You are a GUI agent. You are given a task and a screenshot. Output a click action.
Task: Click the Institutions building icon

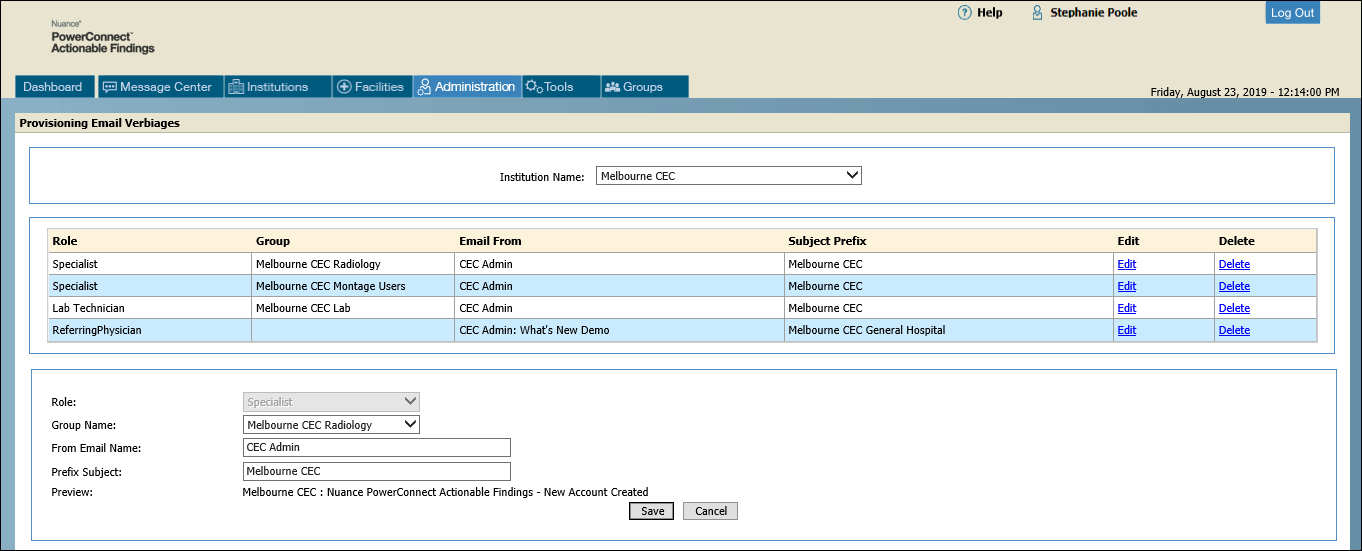click(236, 87)
